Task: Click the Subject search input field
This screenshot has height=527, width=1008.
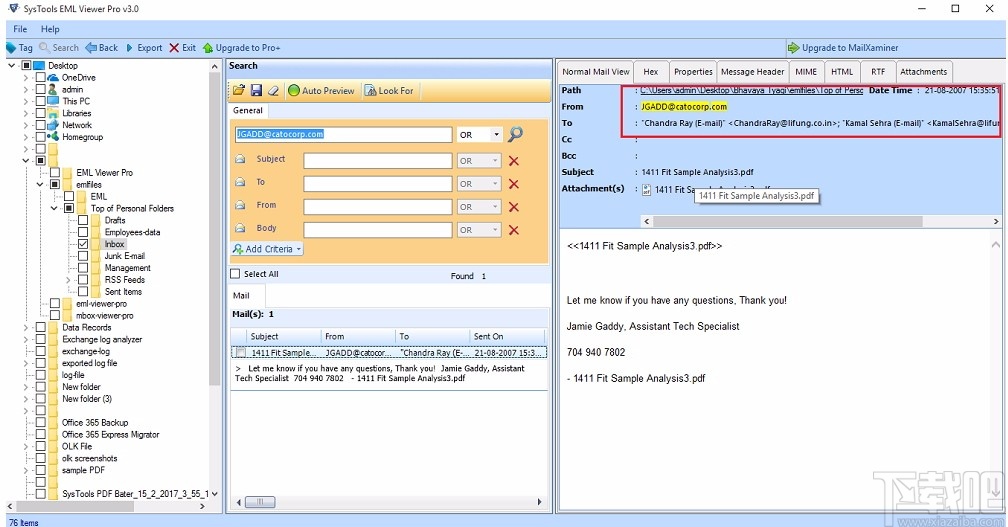Action: [377, 161]
